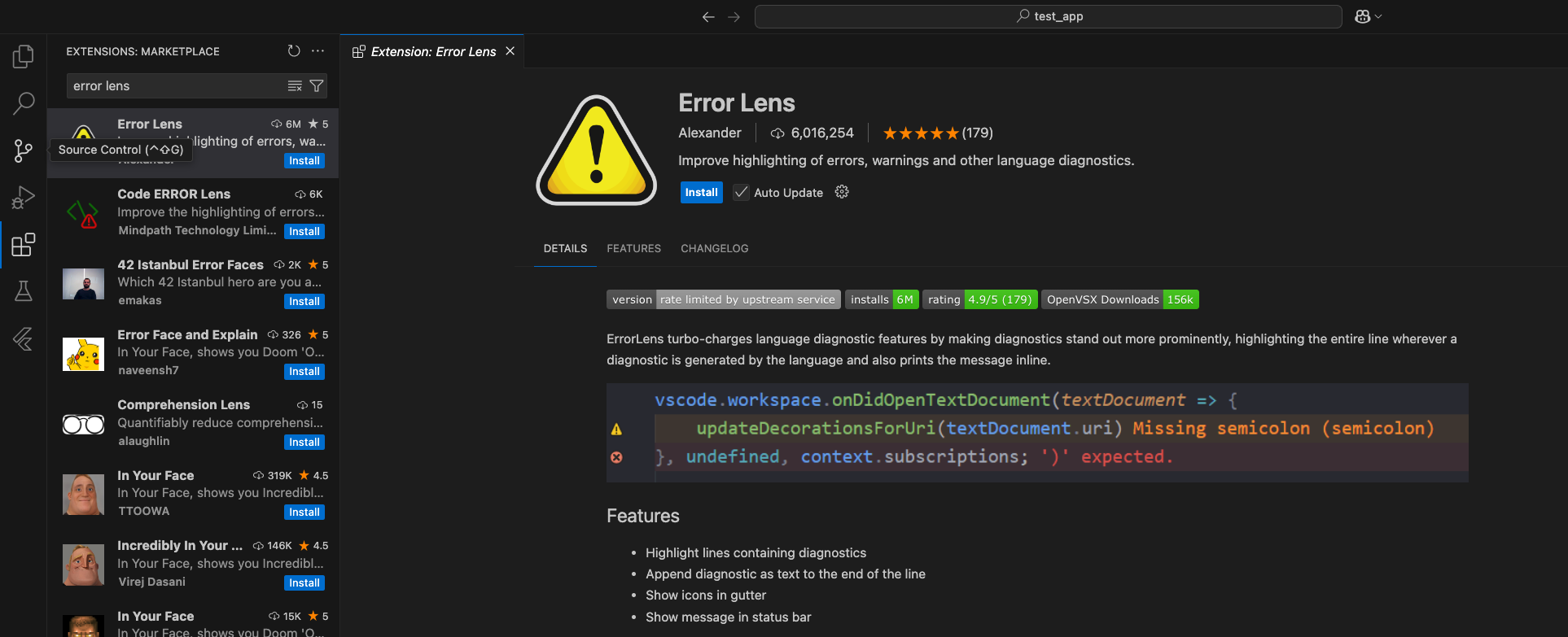The image size is (1568, 637).
Task: Go back with the navigation arrow
Action: 708,16
